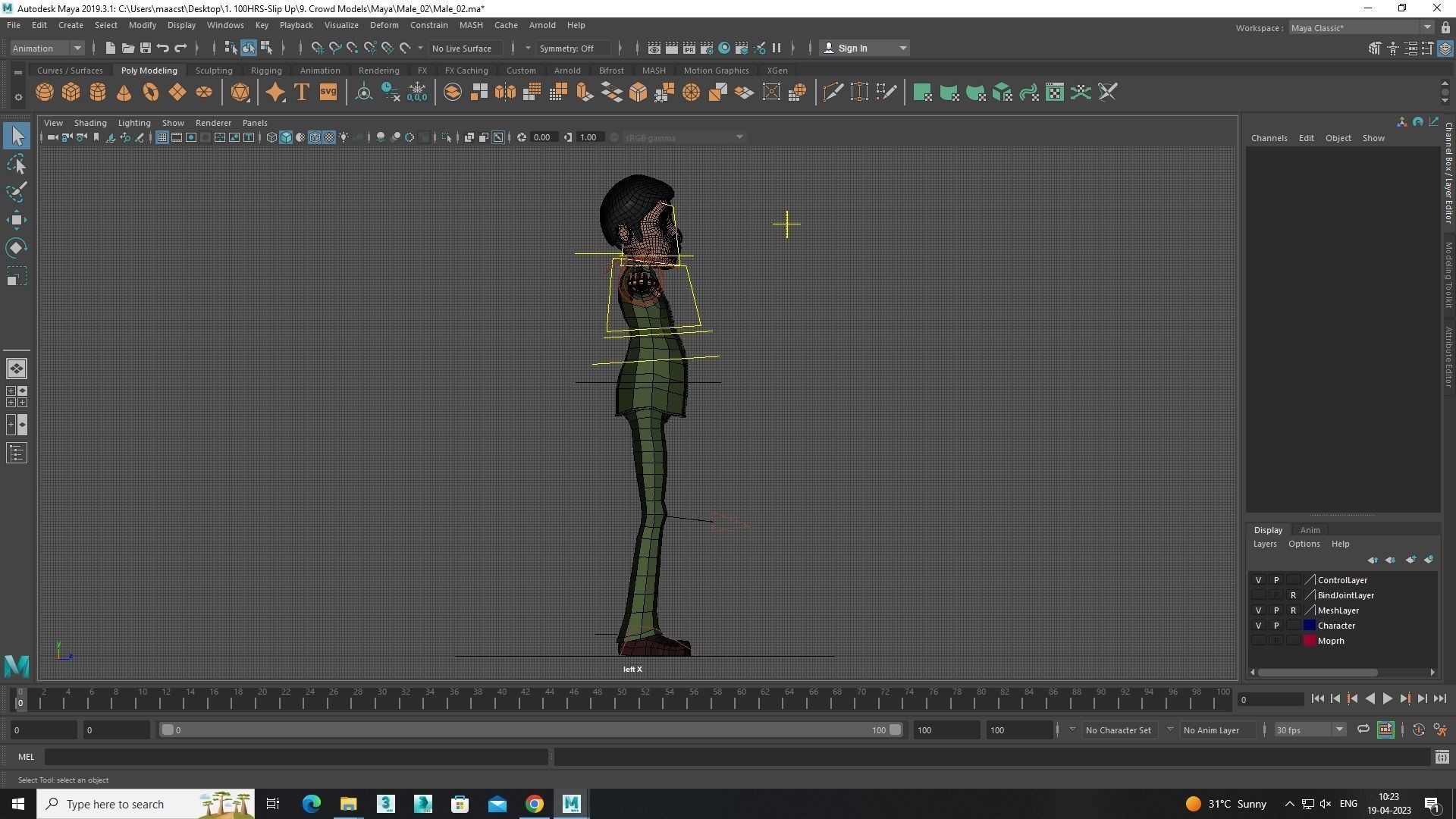This screenshot has height=819, width=1456.
Task: Select the Select Tool arrow
Action: click(17, 136)
